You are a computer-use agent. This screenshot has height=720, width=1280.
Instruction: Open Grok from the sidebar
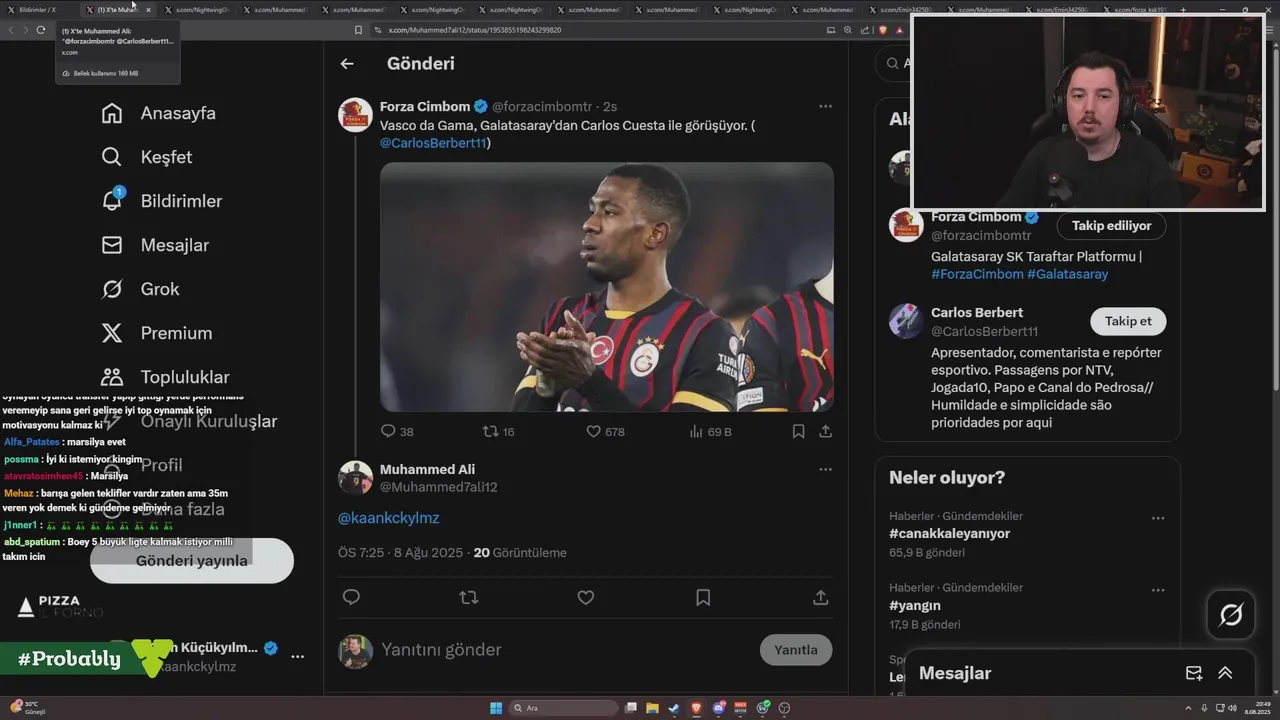140,289
